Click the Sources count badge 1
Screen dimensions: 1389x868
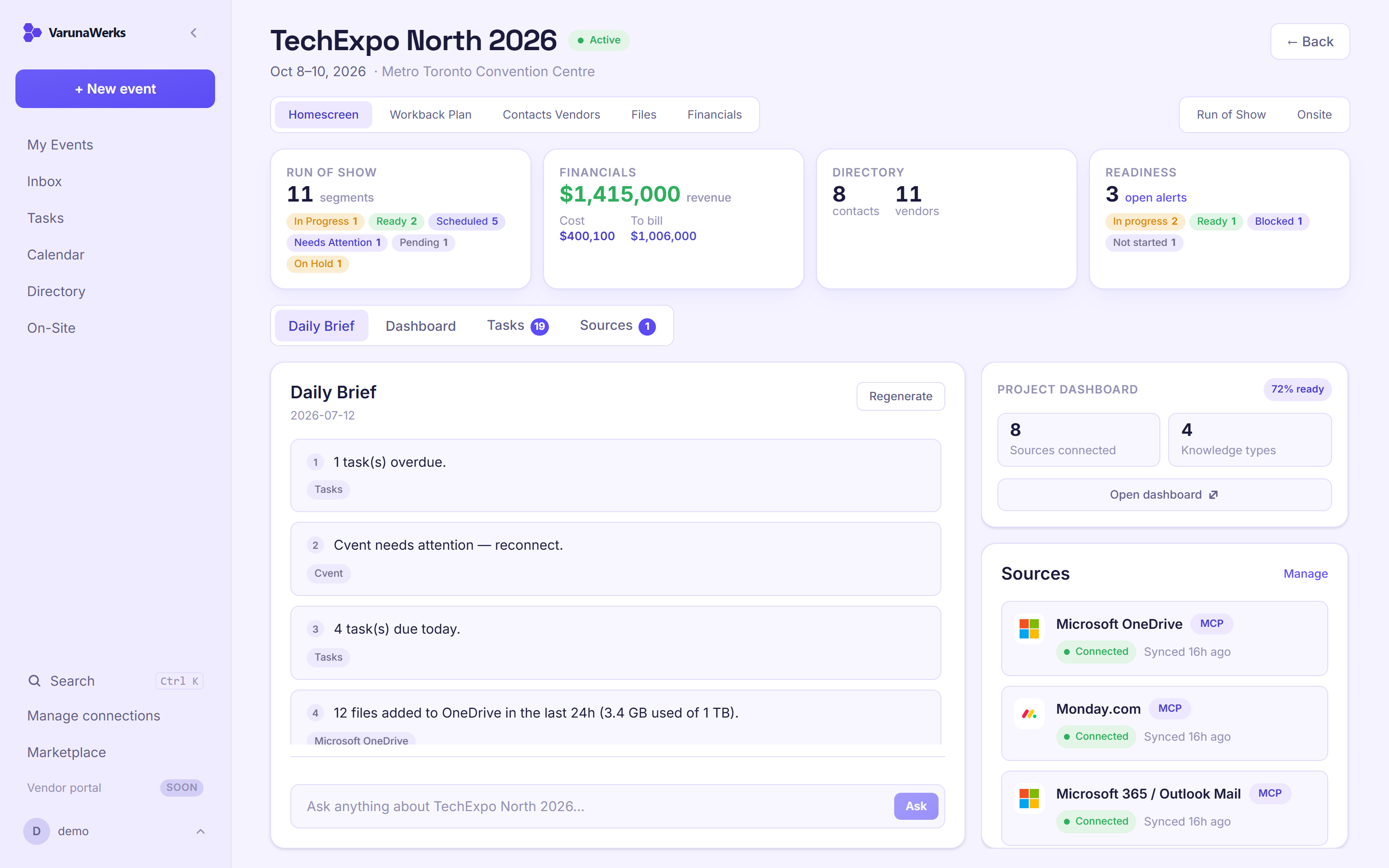pos(647,326)
